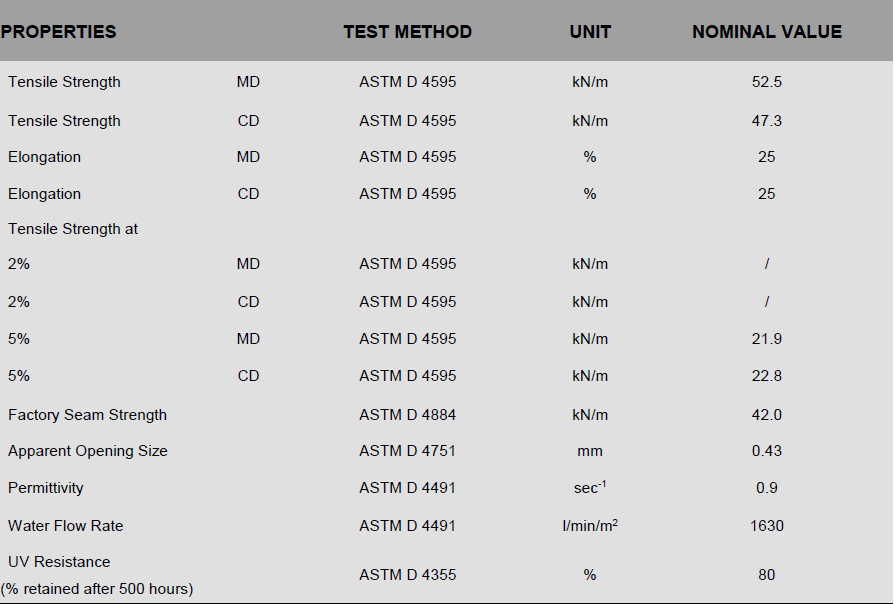895x604 pixels.
Task: Click the 42.0 seam strength value
Action: coord(767,415)
